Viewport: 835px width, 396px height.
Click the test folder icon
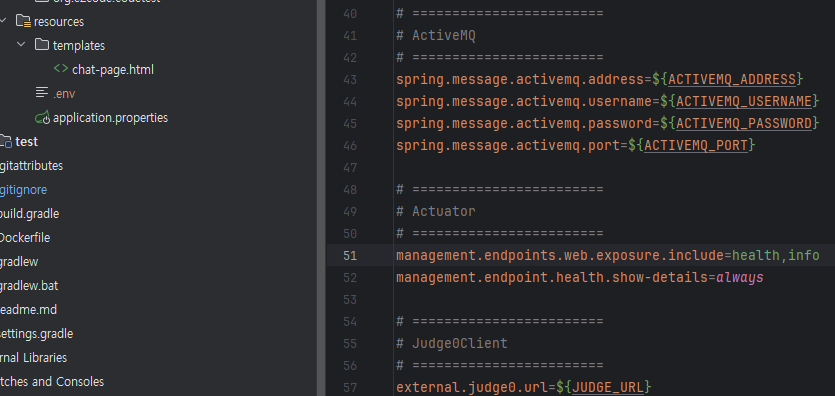(5, 142)
